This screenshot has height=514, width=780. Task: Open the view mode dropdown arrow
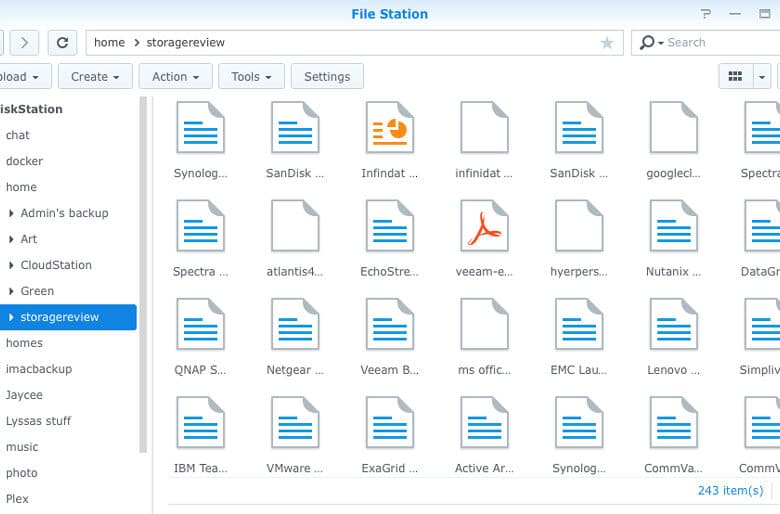(762, 77)
